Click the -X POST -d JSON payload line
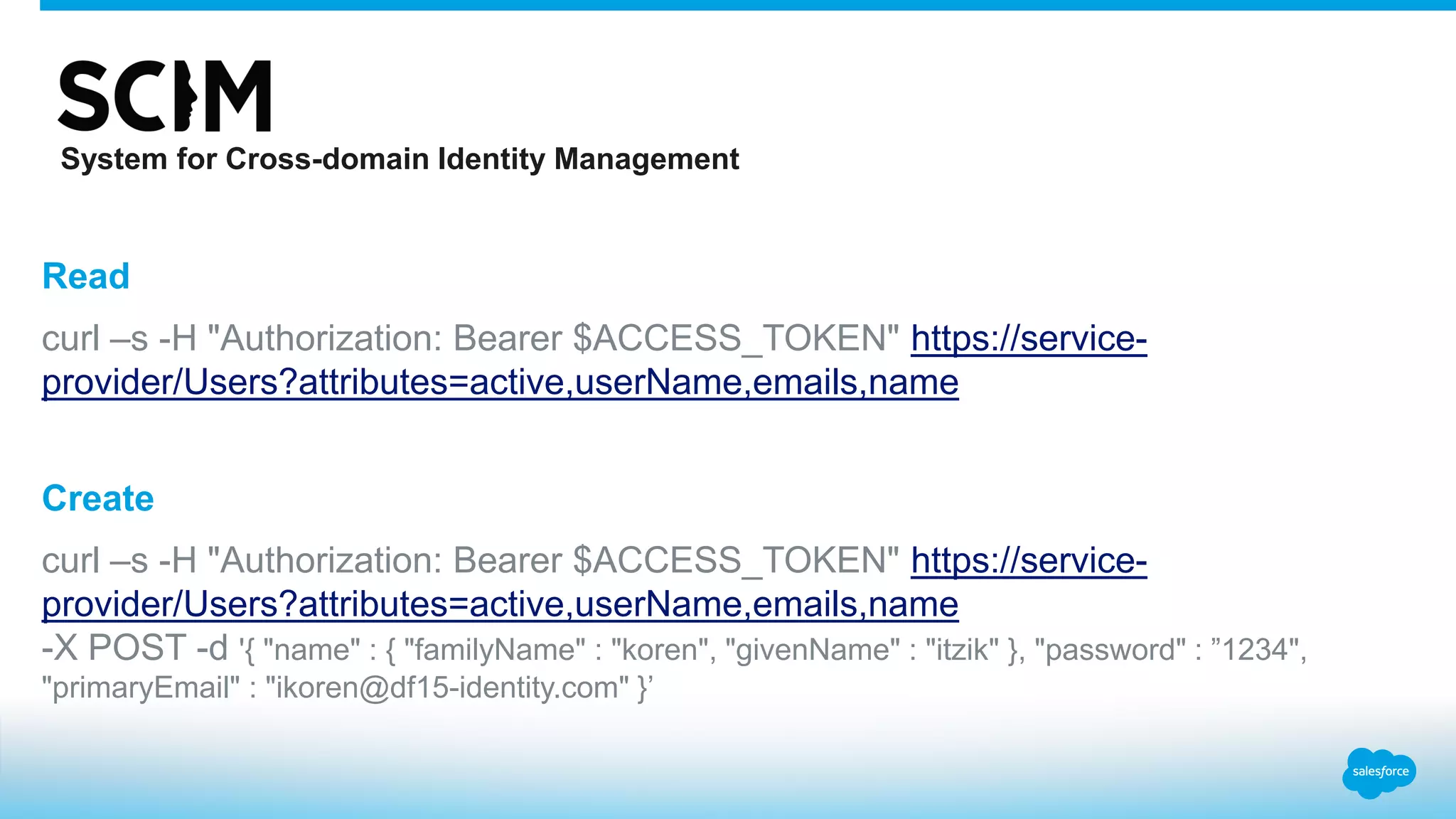 (674, 649)
